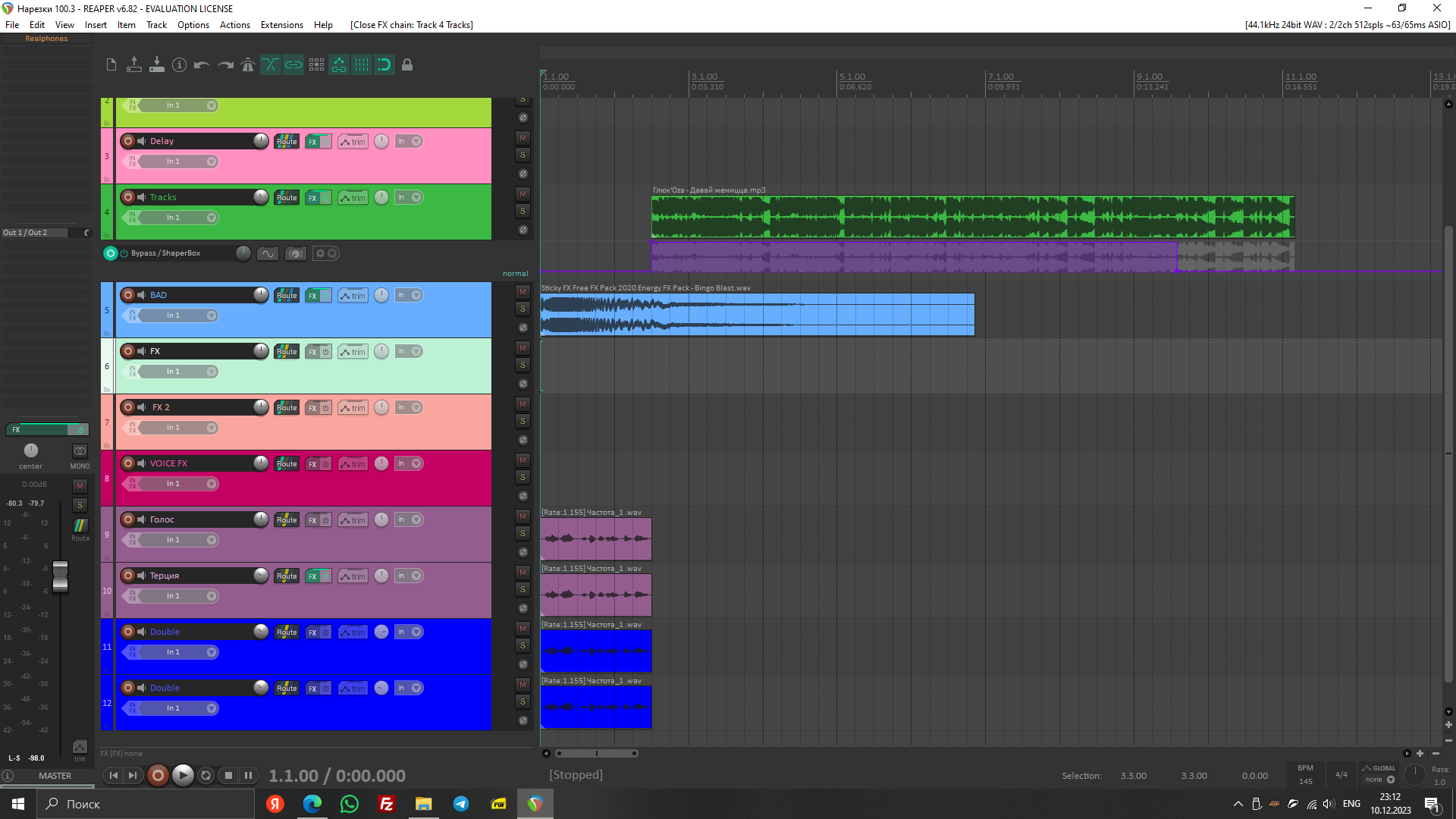Arm record on Delay track
This screenshot has height=819, width=1456.
coord(128,141)
